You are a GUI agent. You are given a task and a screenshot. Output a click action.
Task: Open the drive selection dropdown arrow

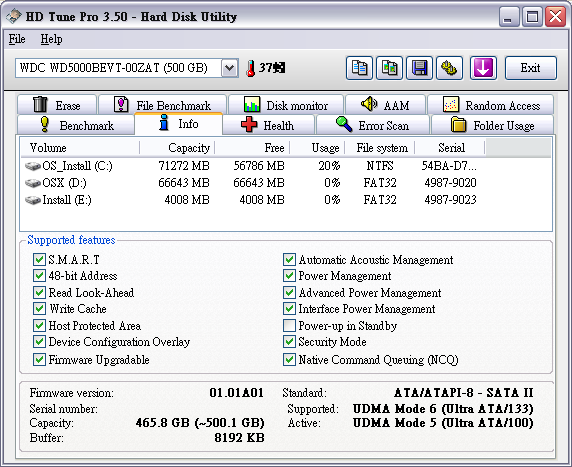(229, 68)
